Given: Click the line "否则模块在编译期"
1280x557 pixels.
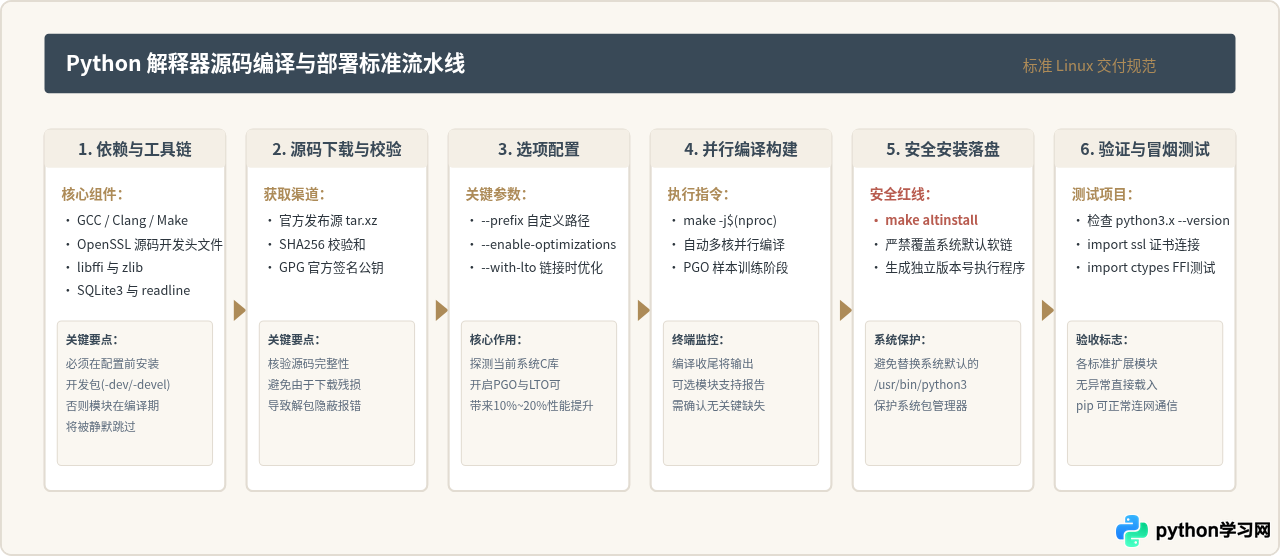Looking at the screenshot, I should click(112, 405).
